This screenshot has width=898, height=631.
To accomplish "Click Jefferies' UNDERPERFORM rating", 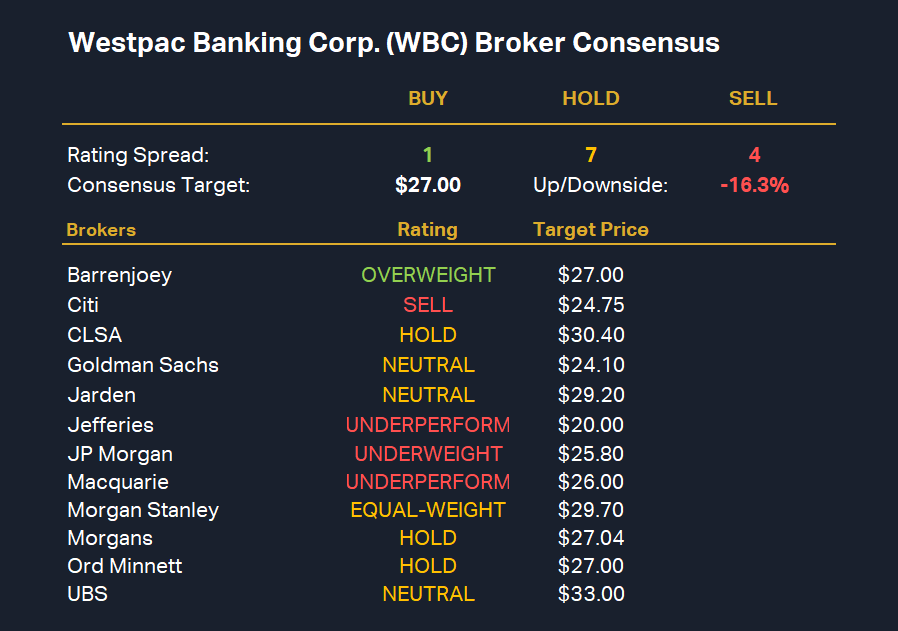I will (x=428, y=425).
